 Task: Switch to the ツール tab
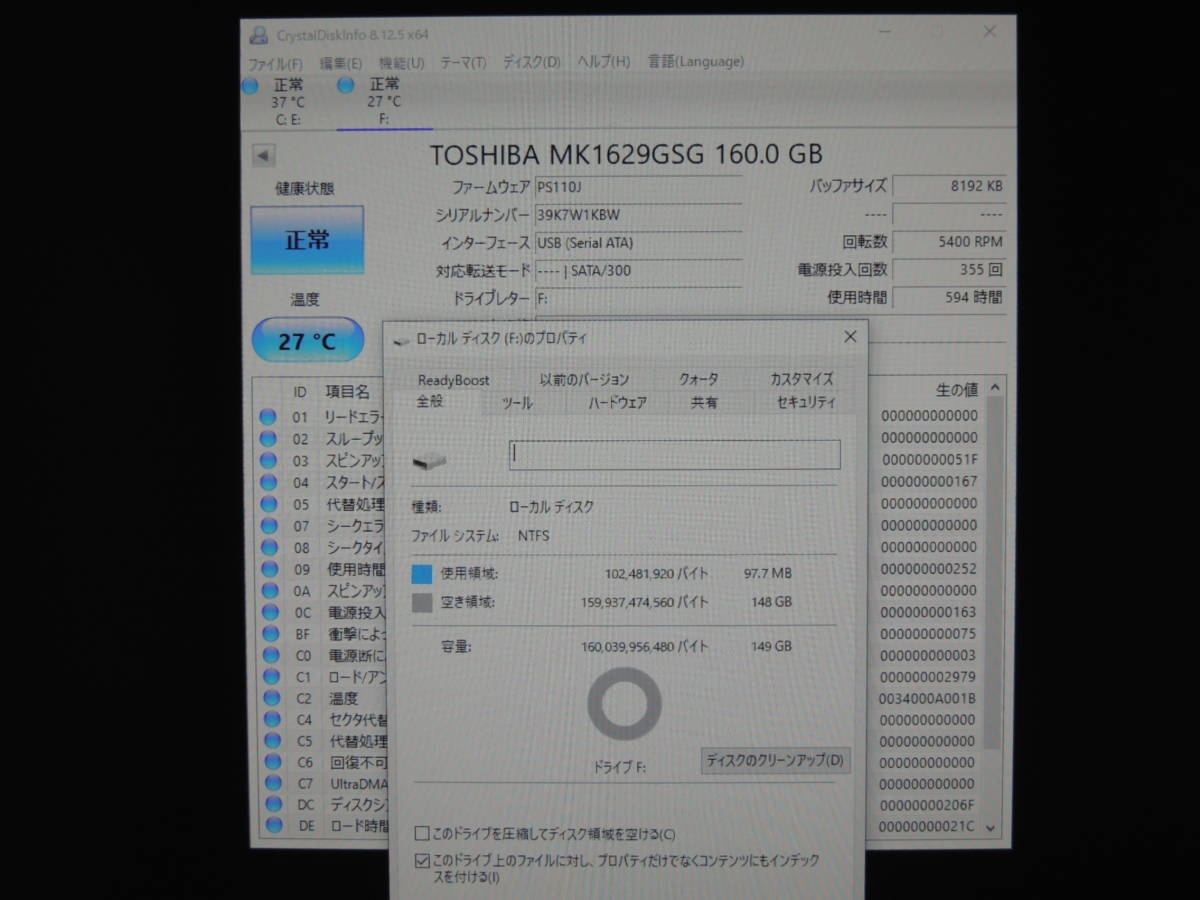click(516, 403)
